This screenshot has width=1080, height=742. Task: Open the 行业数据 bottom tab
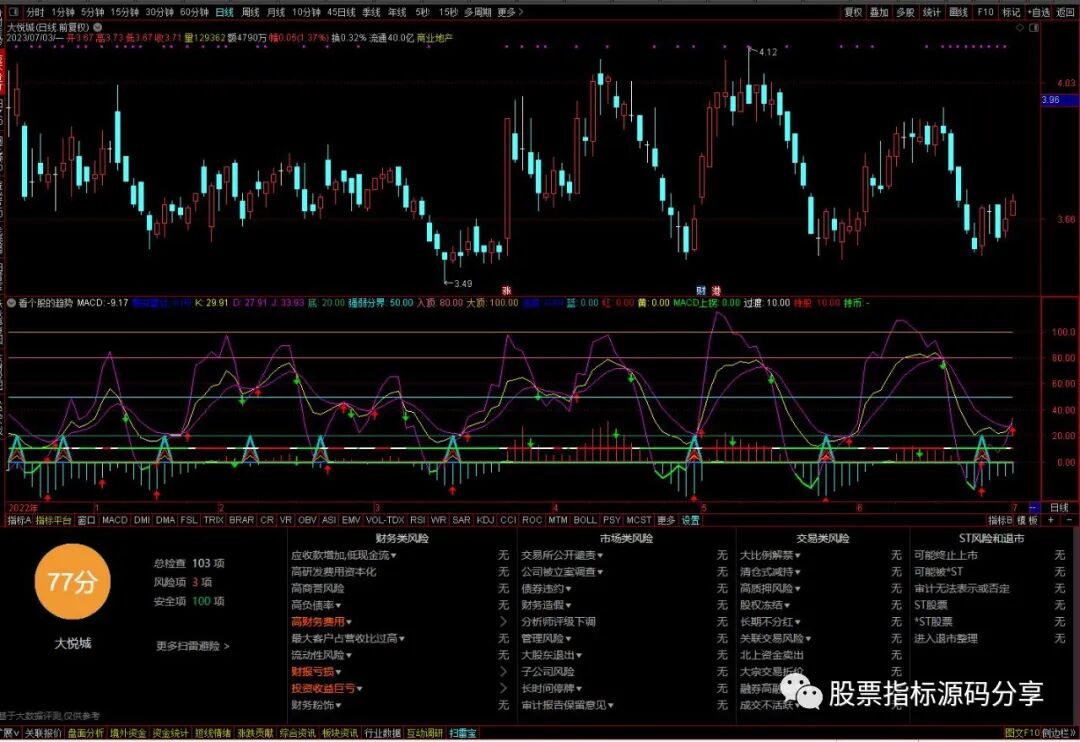(x=382, y=733)
